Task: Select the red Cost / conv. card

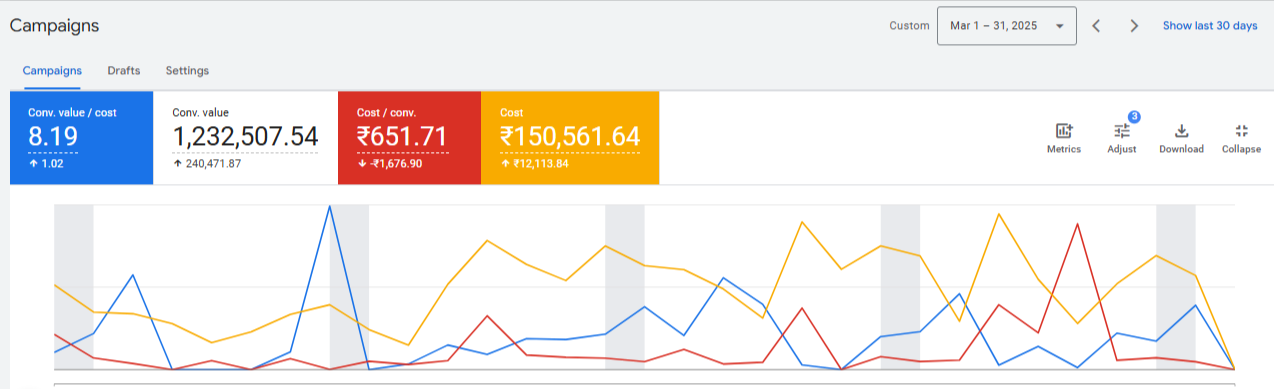Action: click(409, 138)
